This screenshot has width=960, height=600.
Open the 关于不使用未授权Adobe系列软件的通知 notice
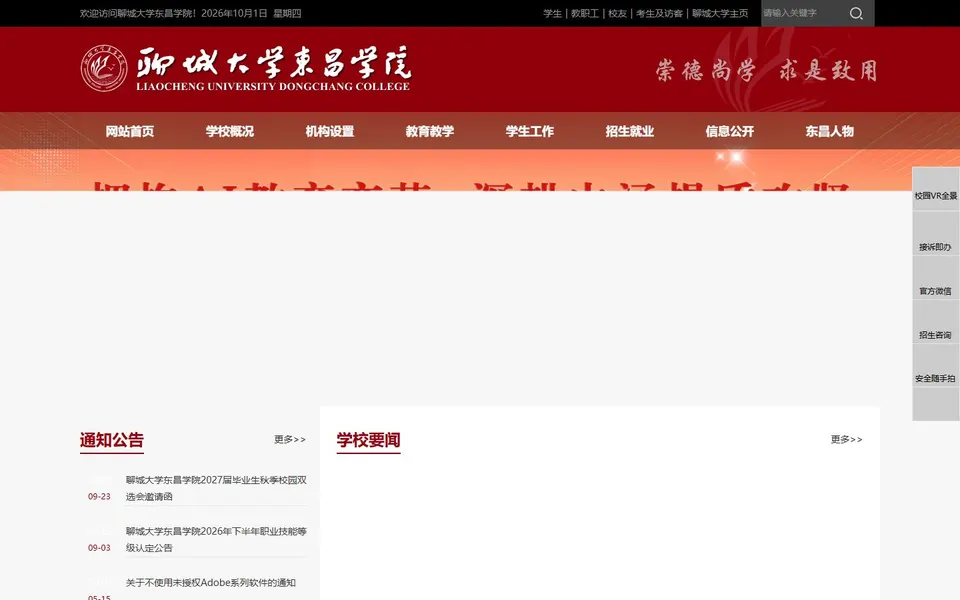click(x=211, y=583)
